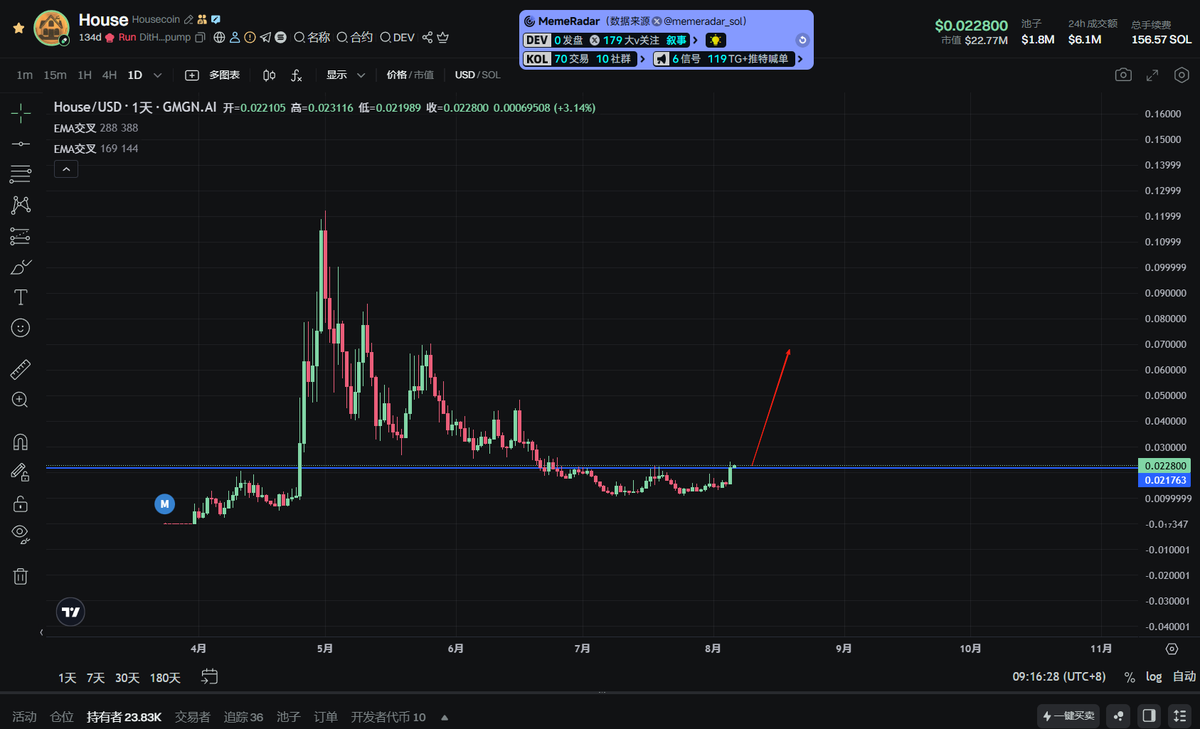1200x729 pixels.
Task: Switch to the 持有者 23.83K holders tab
Action: [x=124, y=717]
